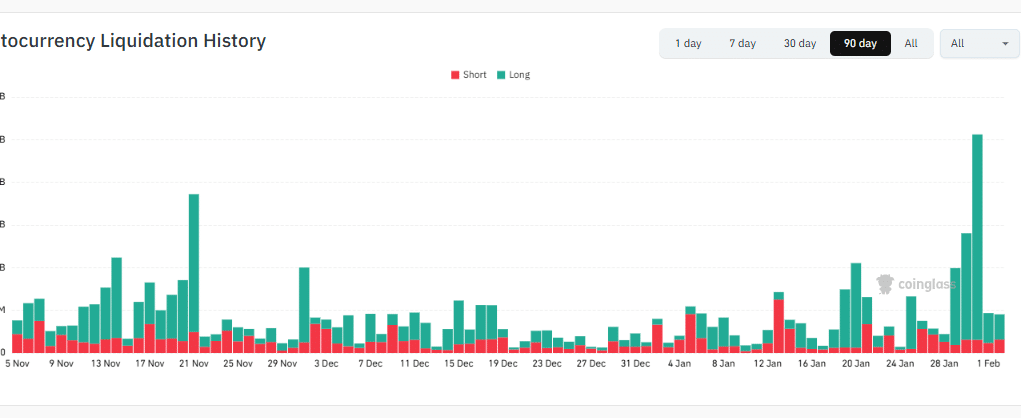The height and width of the screenshot is (418, 1021).
Task: Click the tall red bar near 12 Jan
Action: point(778,326)
